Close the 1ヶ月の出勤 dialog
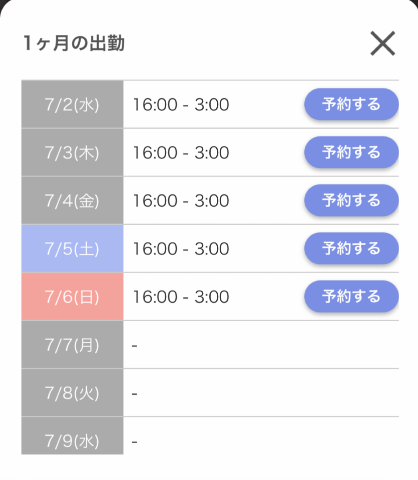This screenshot has width=418, height=480. [x=383, y=43]
